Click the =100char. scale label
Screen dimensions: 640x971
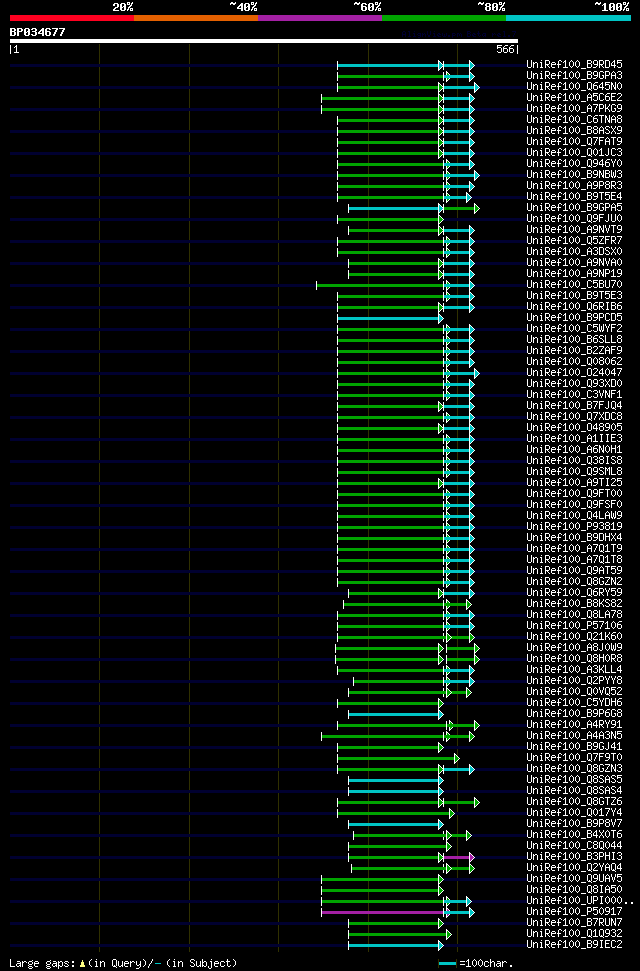[x=486, y=964]
